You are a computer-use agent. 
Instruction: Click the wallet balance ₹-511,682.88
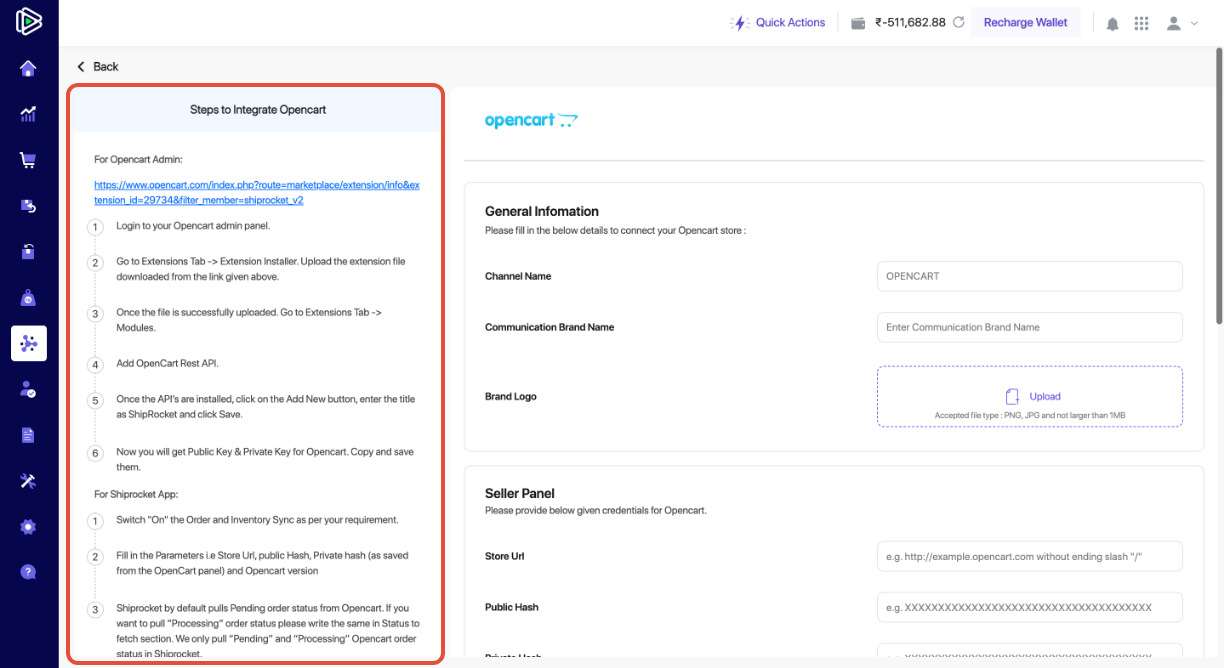[x=910, y=22]
